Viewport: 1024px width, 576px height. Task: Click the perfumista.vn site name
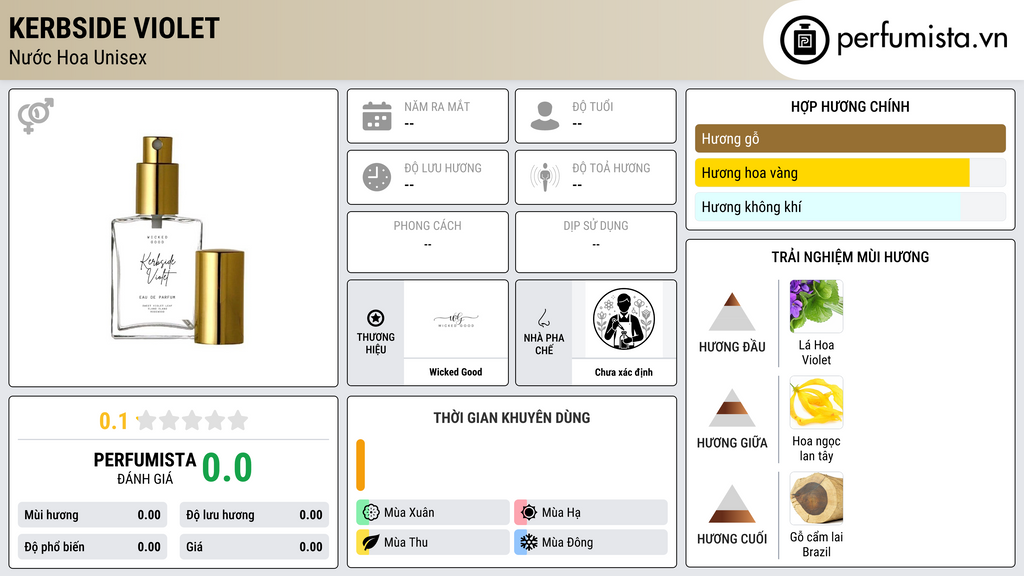tap(922, 38)
